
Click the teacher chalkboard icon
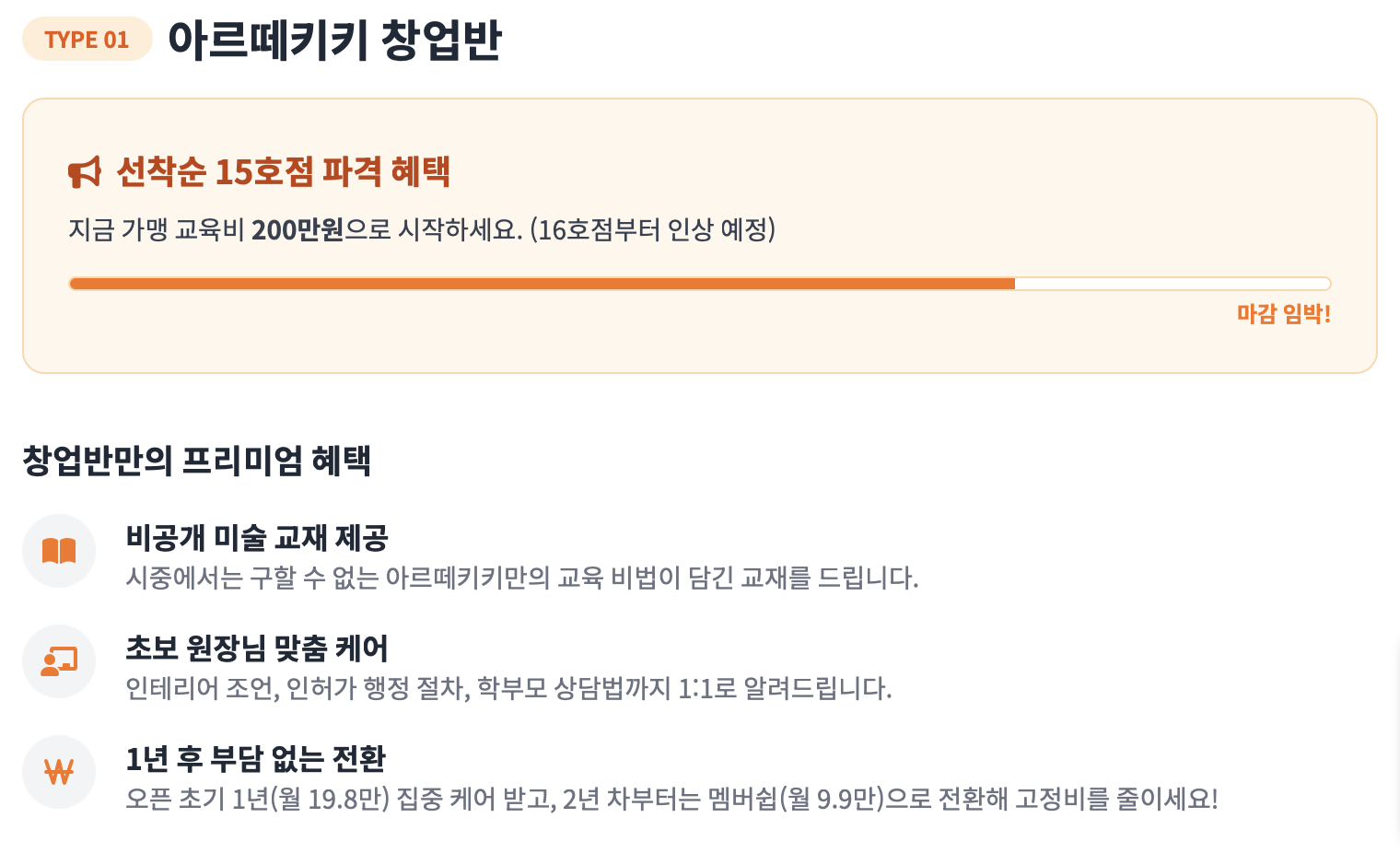click(59, 661)
